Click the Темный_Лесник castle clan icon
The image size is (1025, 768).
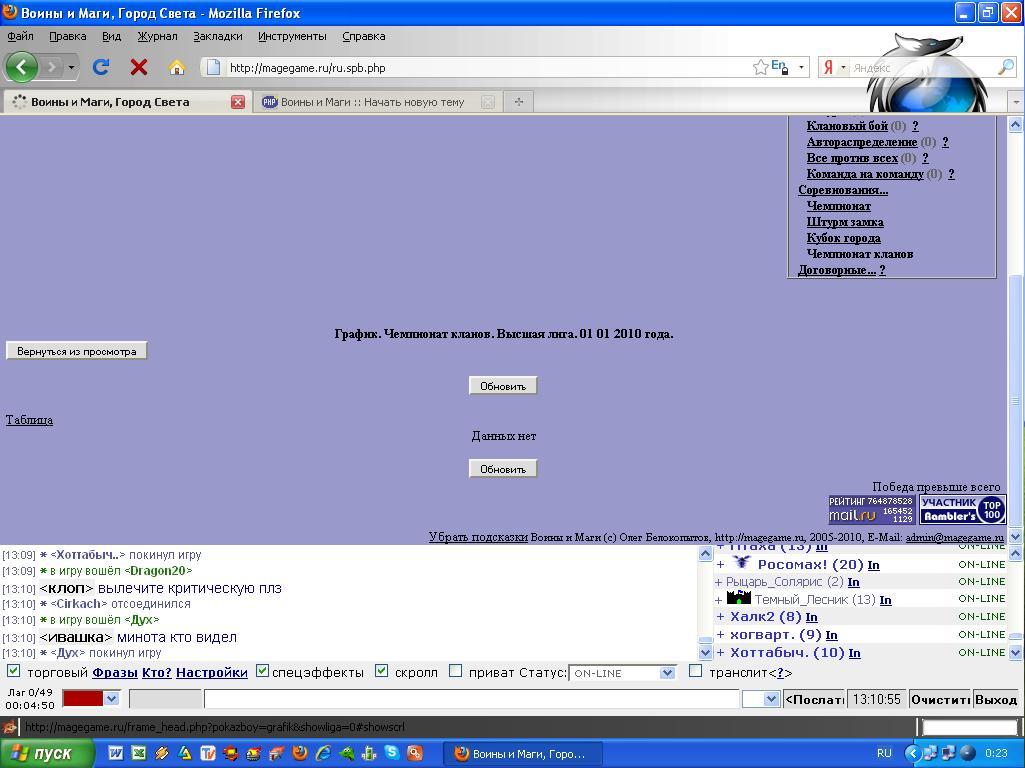739,597
